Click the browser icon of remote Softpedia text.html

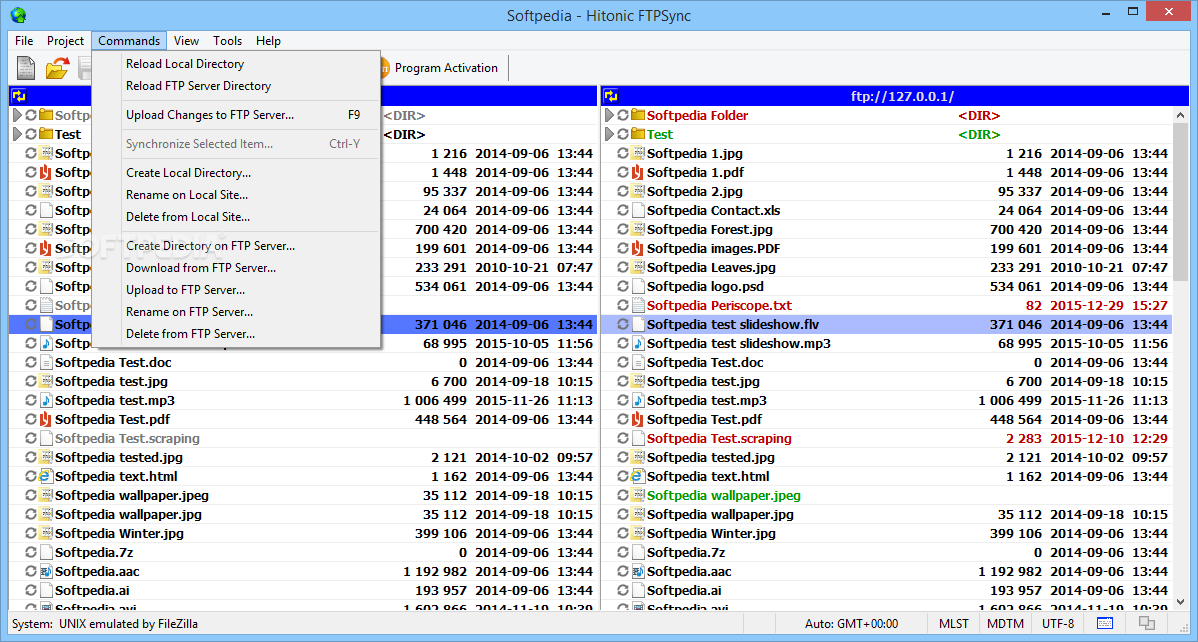point(638,477)
